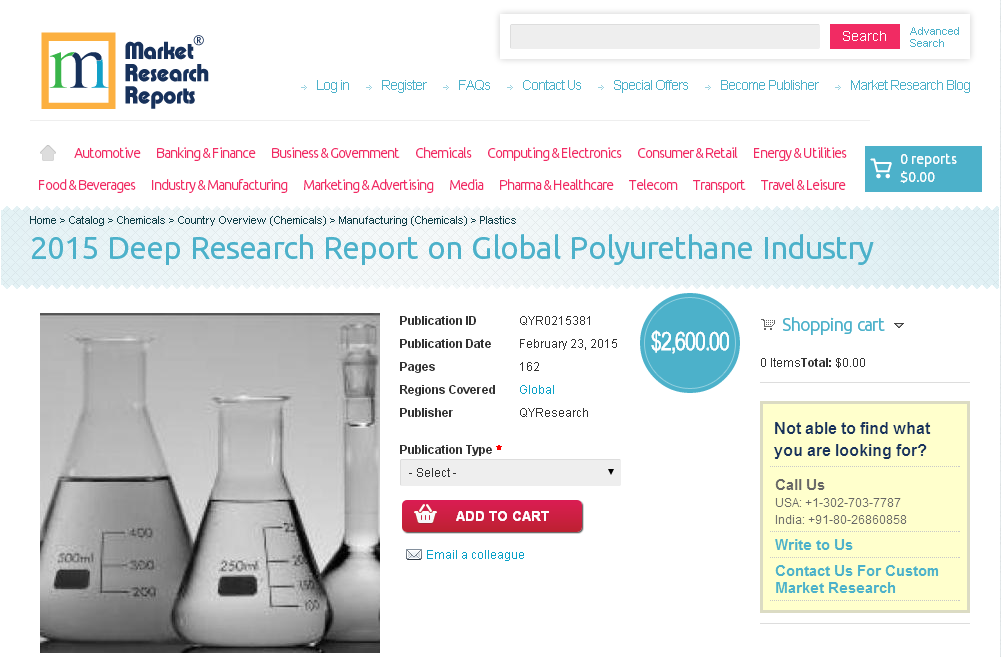Open the Plastics breadcrumb link
Viewport: 1001px width, 657px height.
tap(498, 220)
